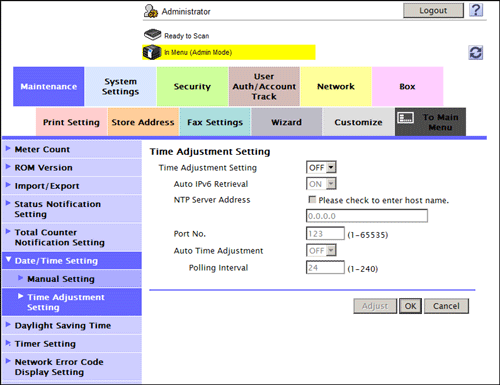Select the Fax Settings tab
The width and height of the screenshot is (500, 385).
[x=215, y=122]
